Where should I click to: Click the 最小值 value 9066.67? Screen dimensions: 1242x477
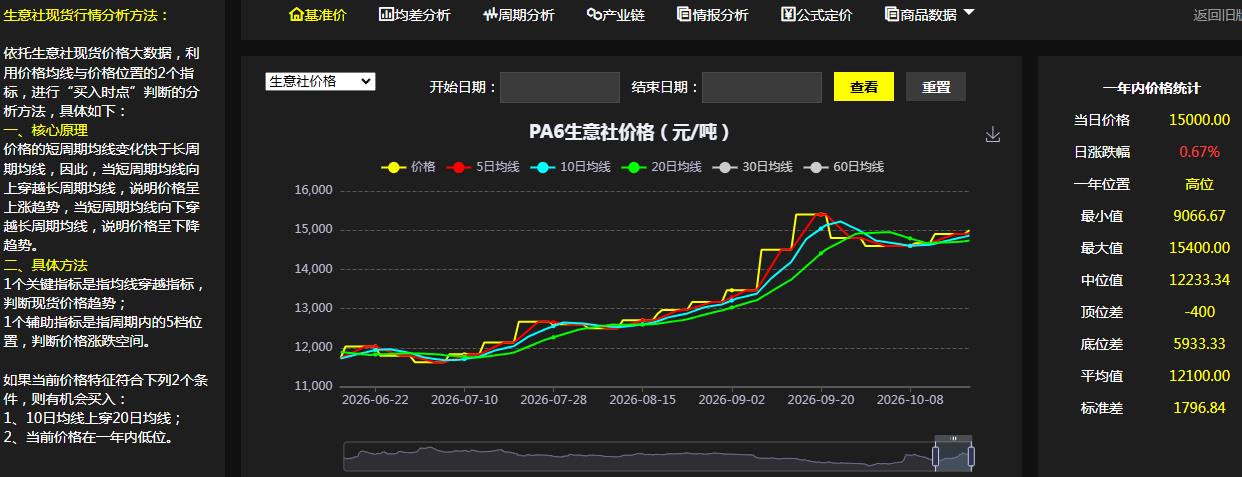(x=1199, y=216)
